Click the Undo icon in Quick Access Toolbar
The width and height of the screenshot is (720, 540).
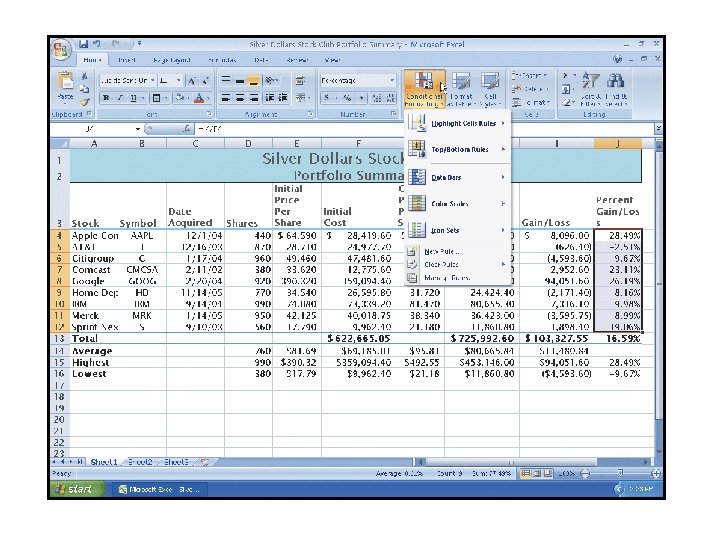pyautogui.click(x=96, y=44)
